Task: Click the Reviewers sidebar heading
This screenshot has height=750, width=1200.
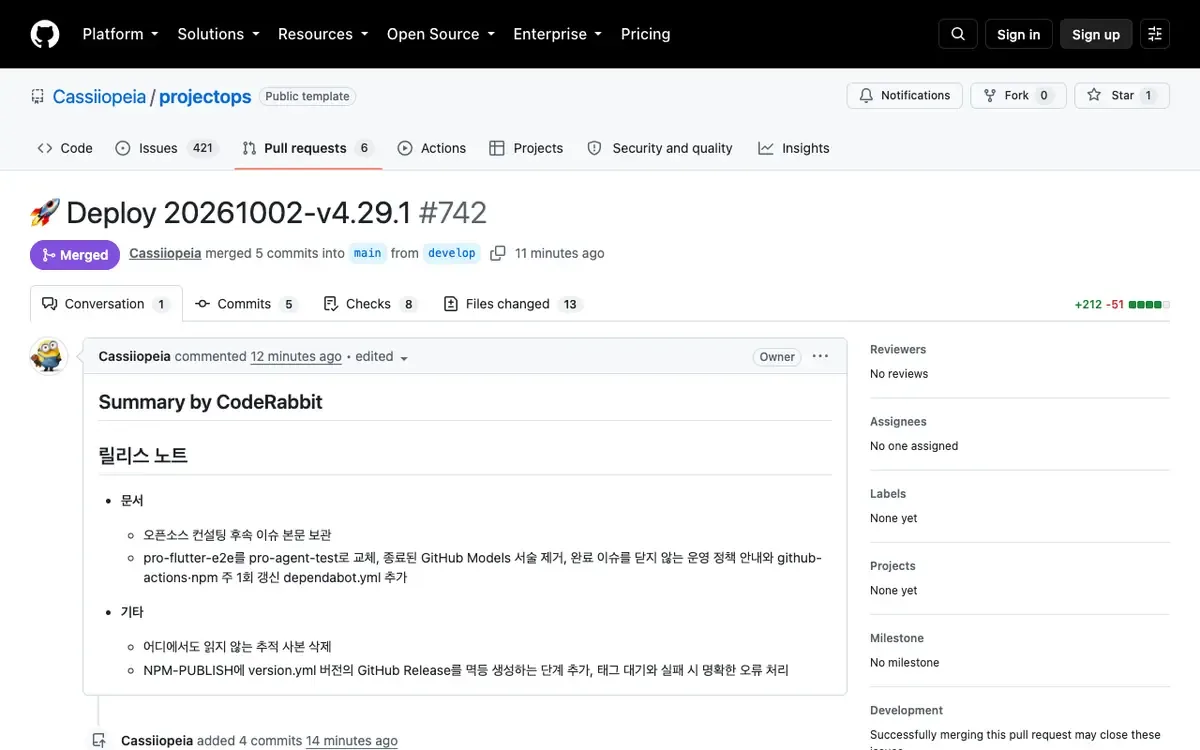Action: point(898,350)
